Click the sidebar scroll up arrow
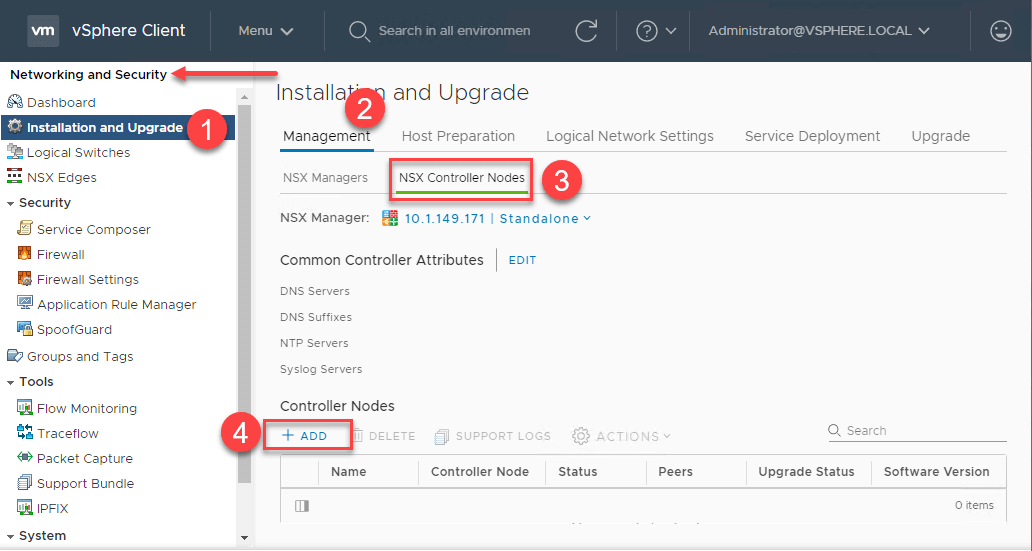 245,97
